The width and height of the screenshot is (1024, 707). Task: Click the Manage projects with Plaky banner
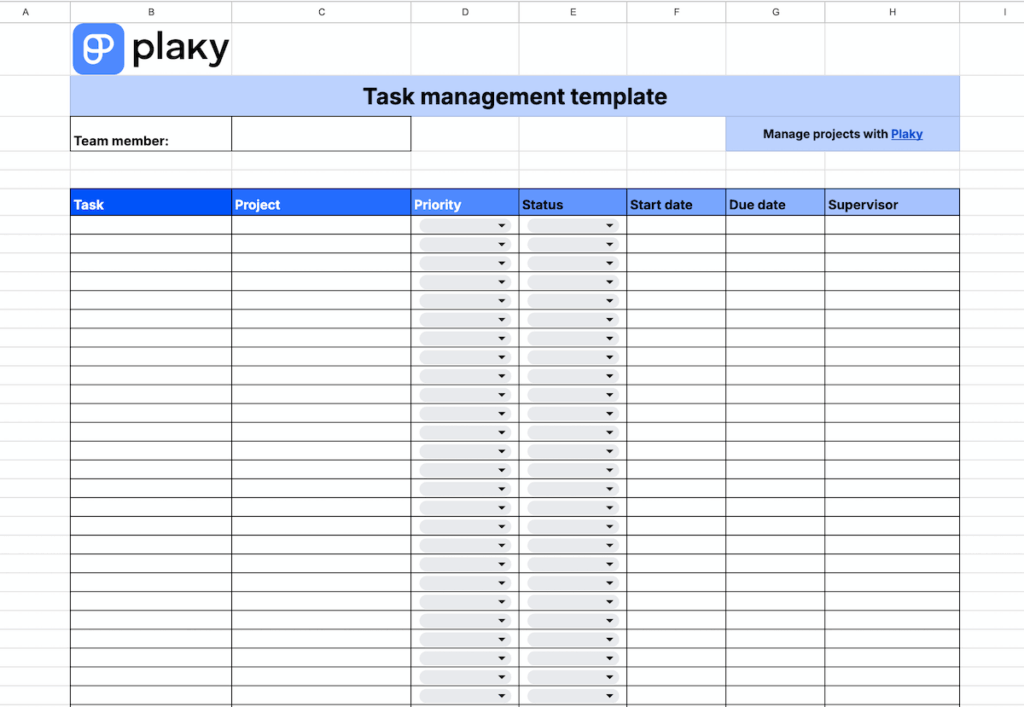pyautogui.click(x=843, y=133)
